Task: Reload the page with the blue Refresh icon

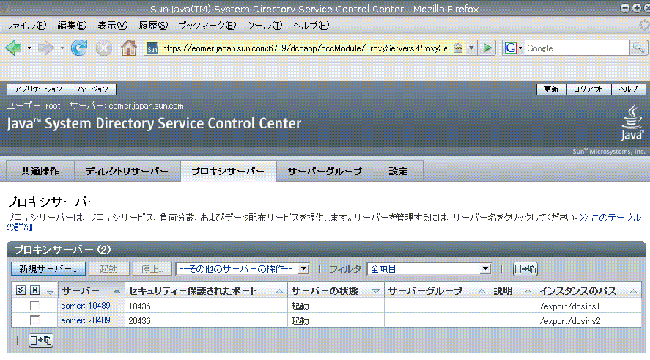Action: pyautogui.click(x=79, y=48)
